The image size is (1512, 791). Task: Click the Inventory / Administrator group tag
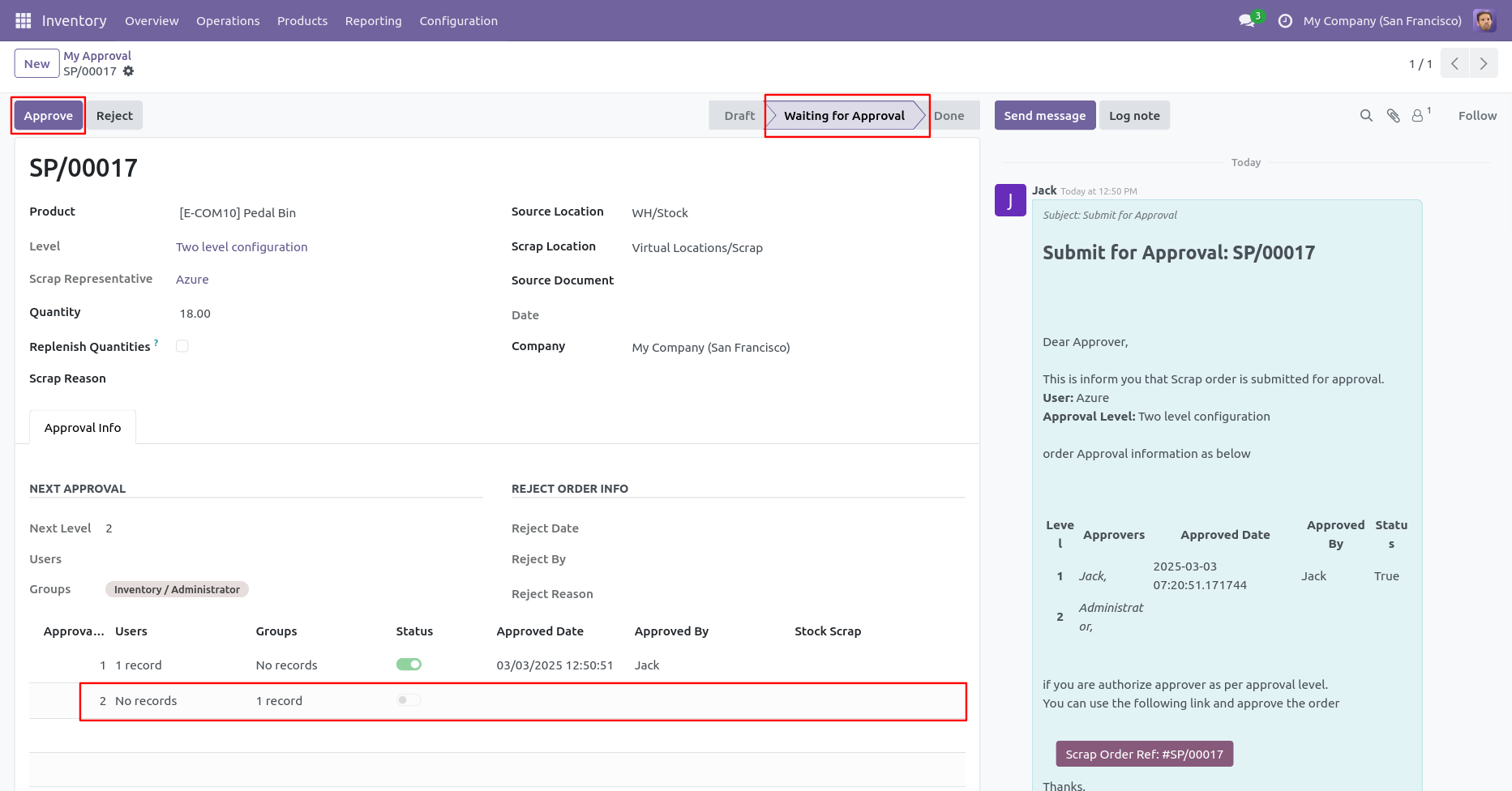[x=177, y=589]
